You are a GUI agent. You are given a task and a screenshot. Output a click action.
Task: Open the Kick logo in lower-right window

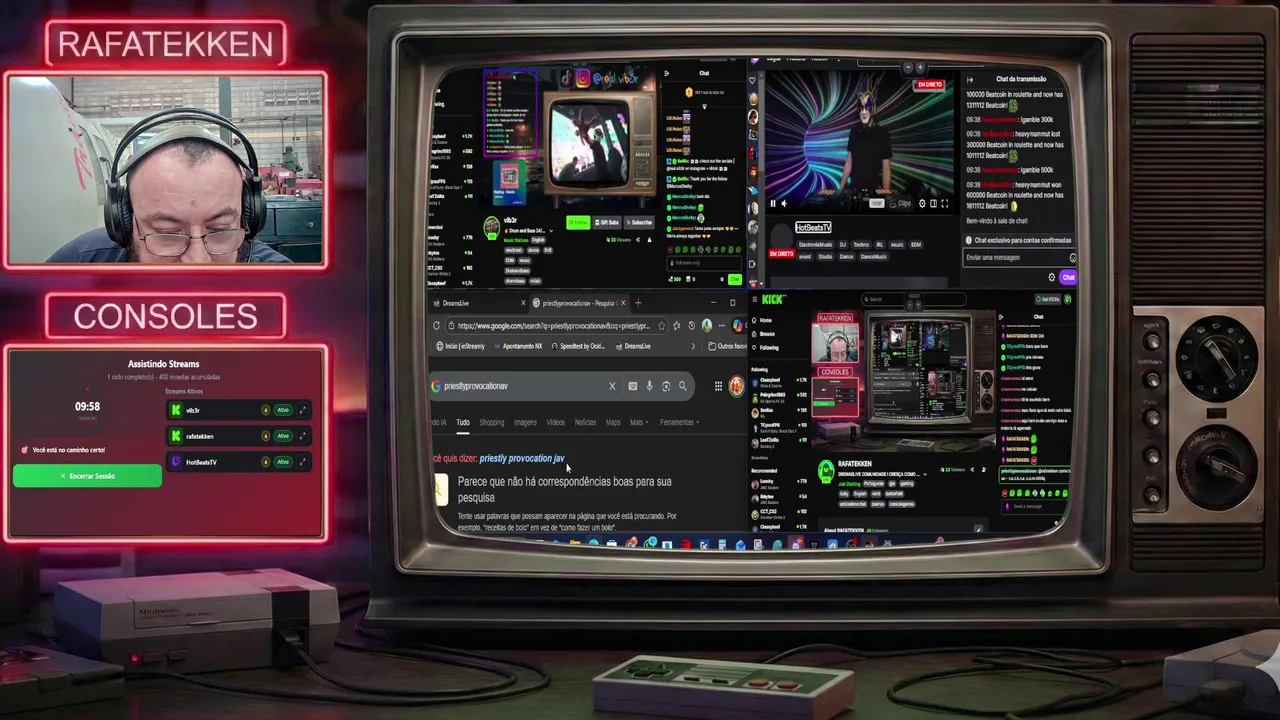[772, 299]
